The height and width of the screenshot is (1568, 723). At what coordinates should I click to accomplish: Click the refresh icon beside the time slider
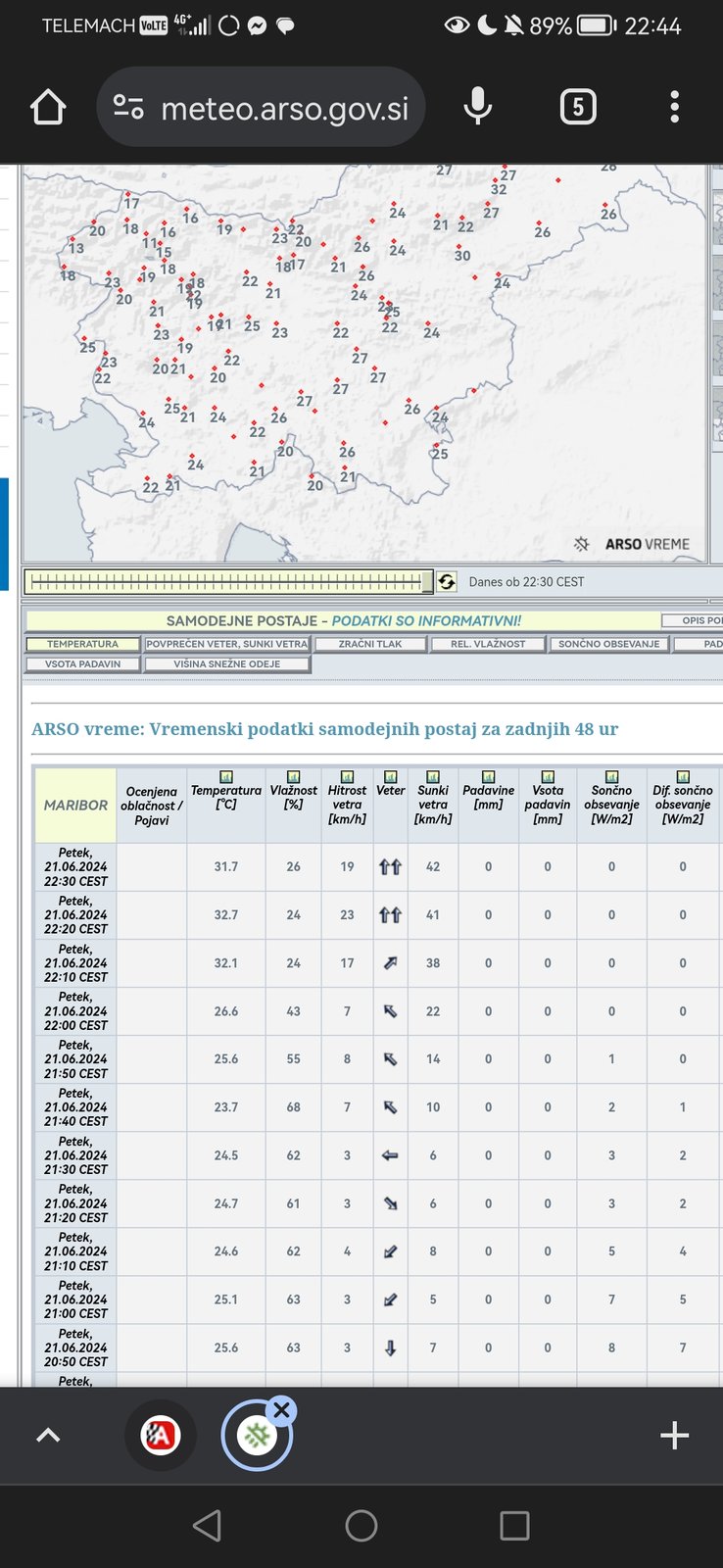[x=447, y=582]
